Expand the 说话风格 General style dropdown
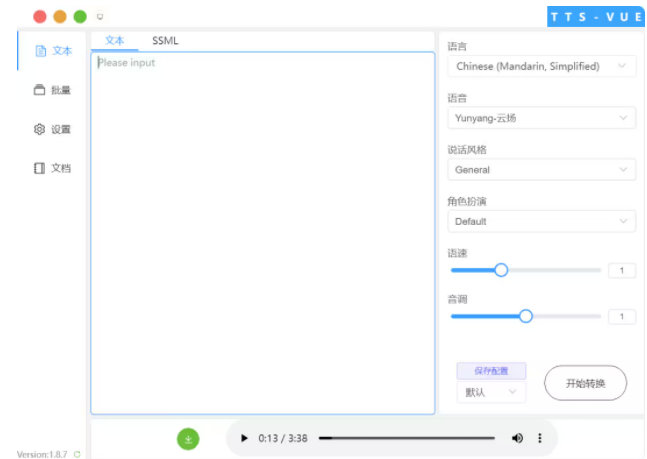Viewport: 647px width, 459px height. [x=541, y=170]
